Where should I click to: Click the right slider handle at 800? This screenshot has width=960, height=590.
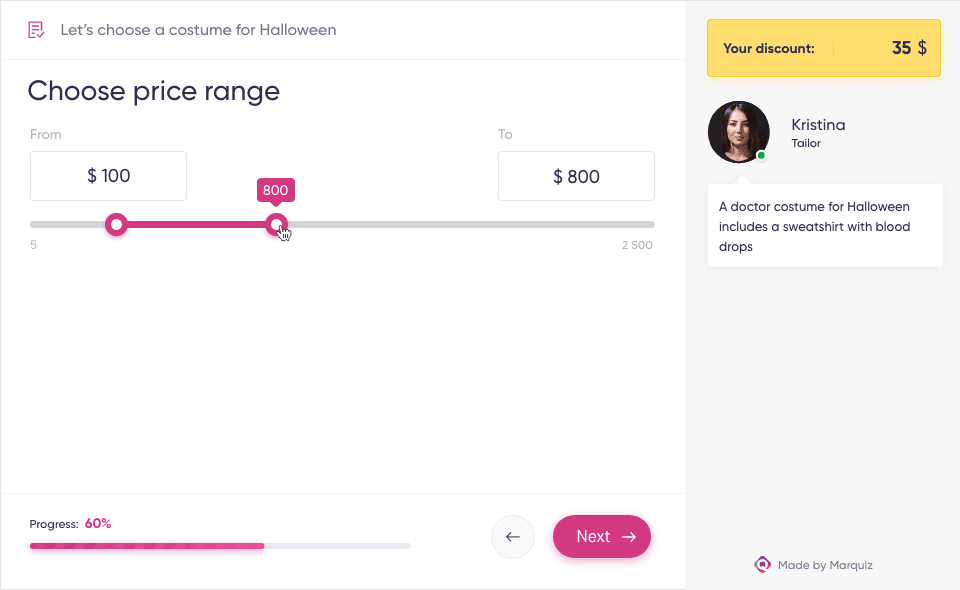tap(276, 225)
